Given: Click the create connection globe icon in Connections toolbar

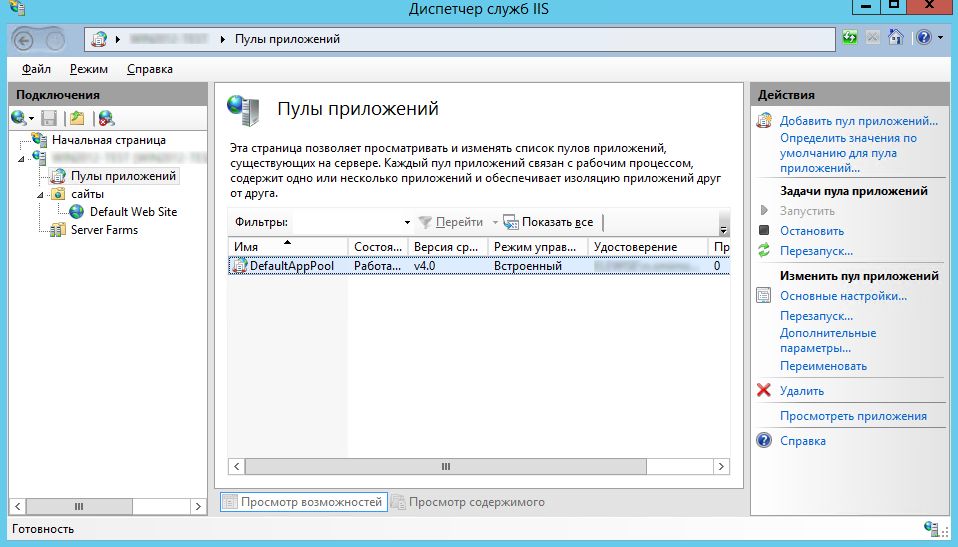Looking at the screenshot, I should [19, 117].
